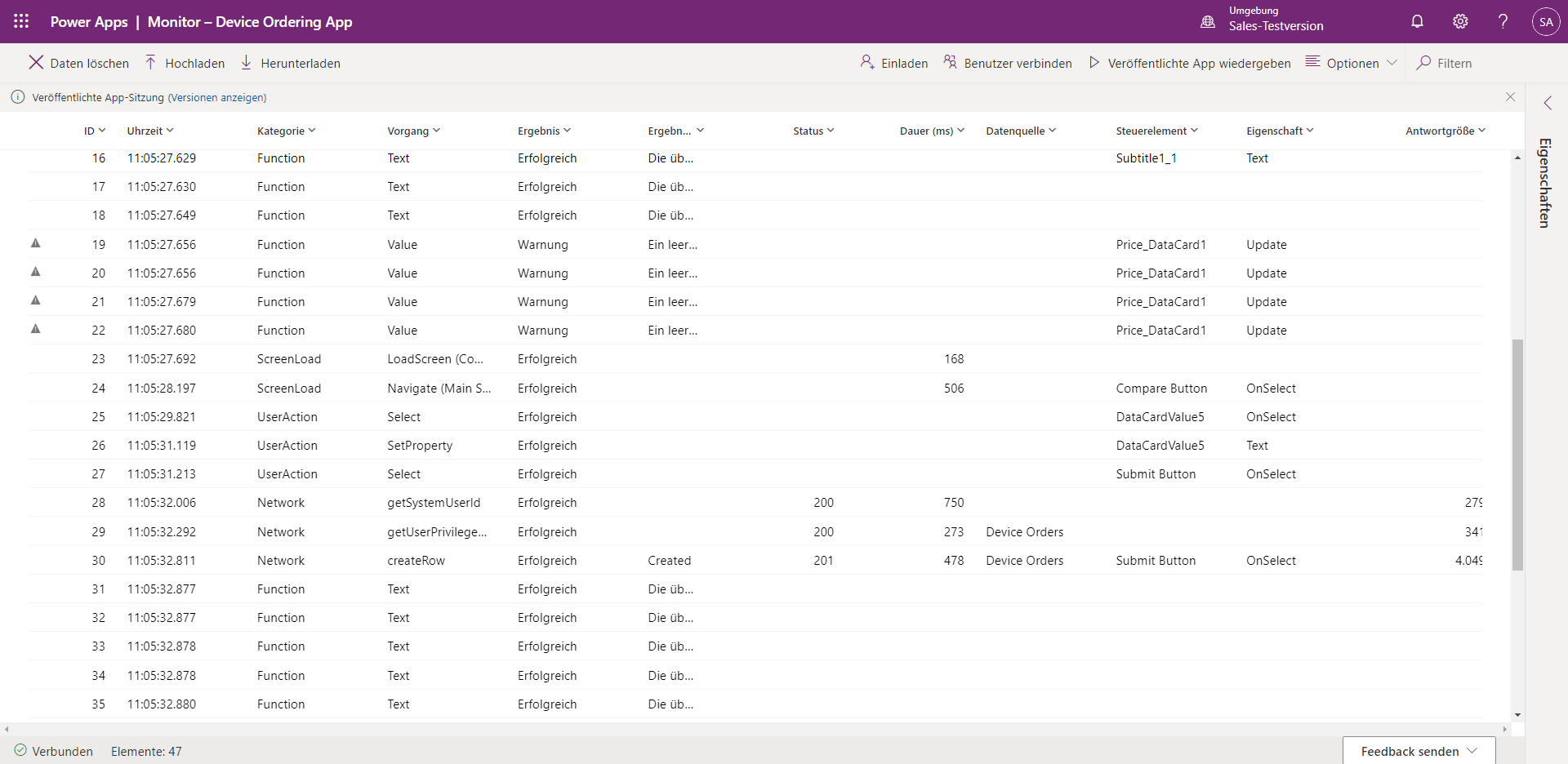Open the app launcher waffle icon
Screen dimensions: 1568x764
click(21, 21)
